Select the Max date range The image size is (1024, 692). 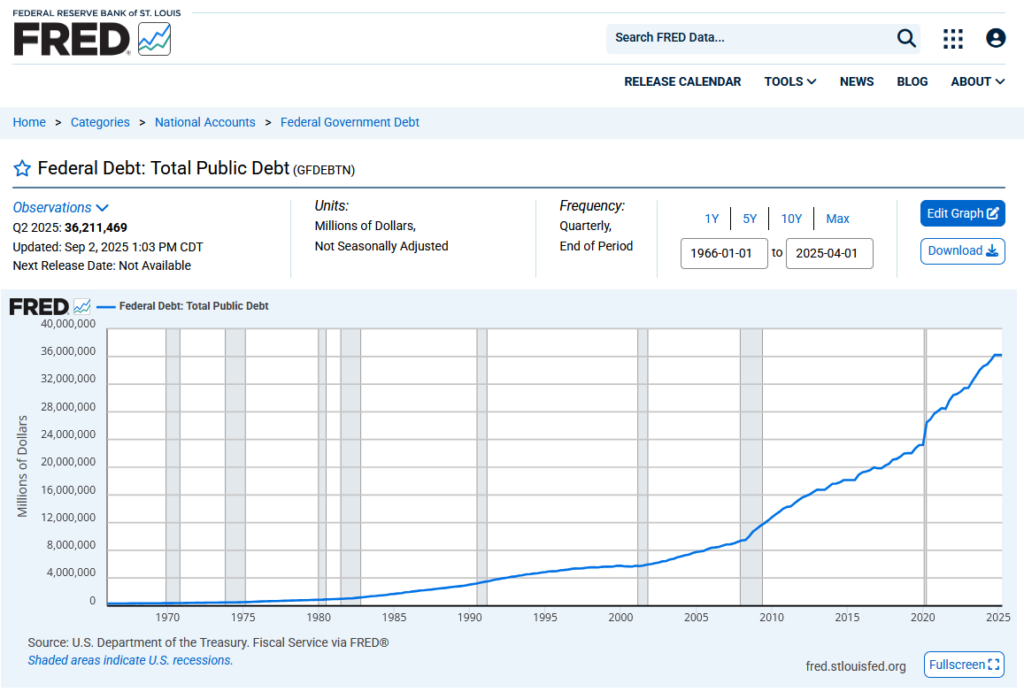(x=837, y=219)
